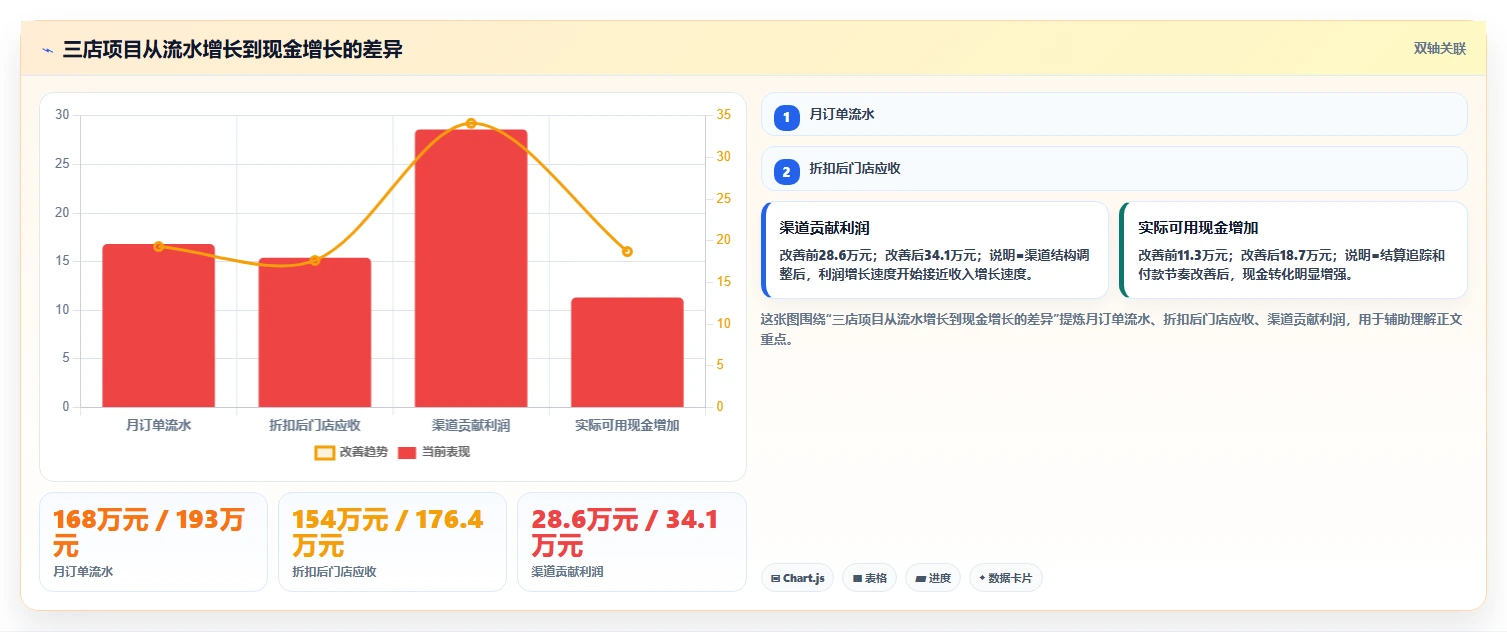Click the lightning icon beside the title
The image size is (1507, 632).
point(48,50)
